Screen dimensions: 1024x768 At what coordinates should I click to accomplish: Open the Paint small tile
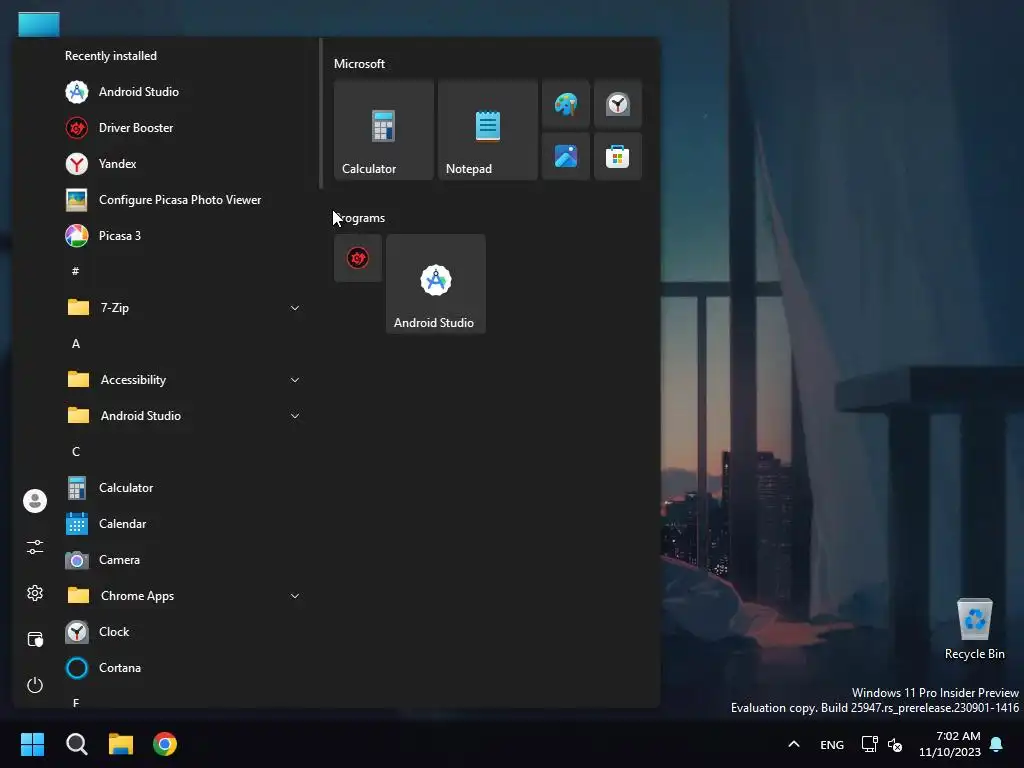pos(566,104)
